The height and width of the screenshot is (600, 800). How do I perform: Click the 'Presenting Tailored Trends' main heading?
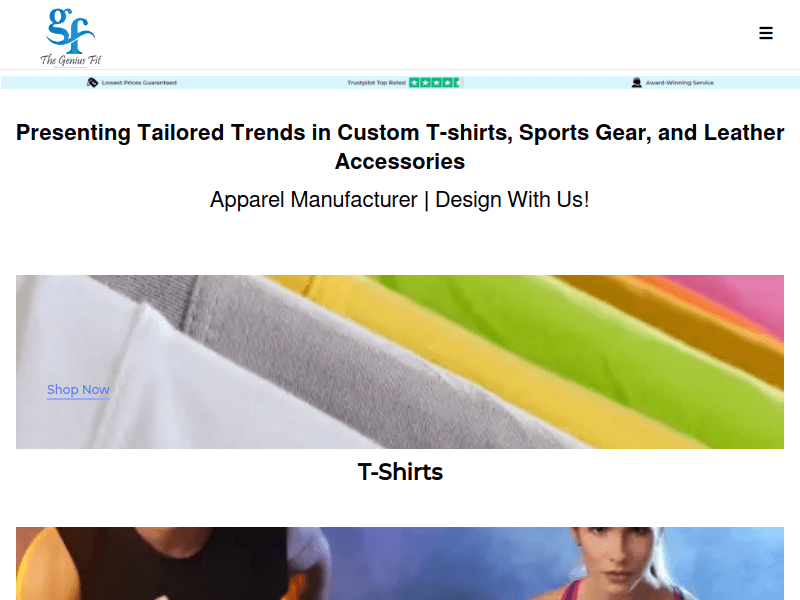[400, 147]
